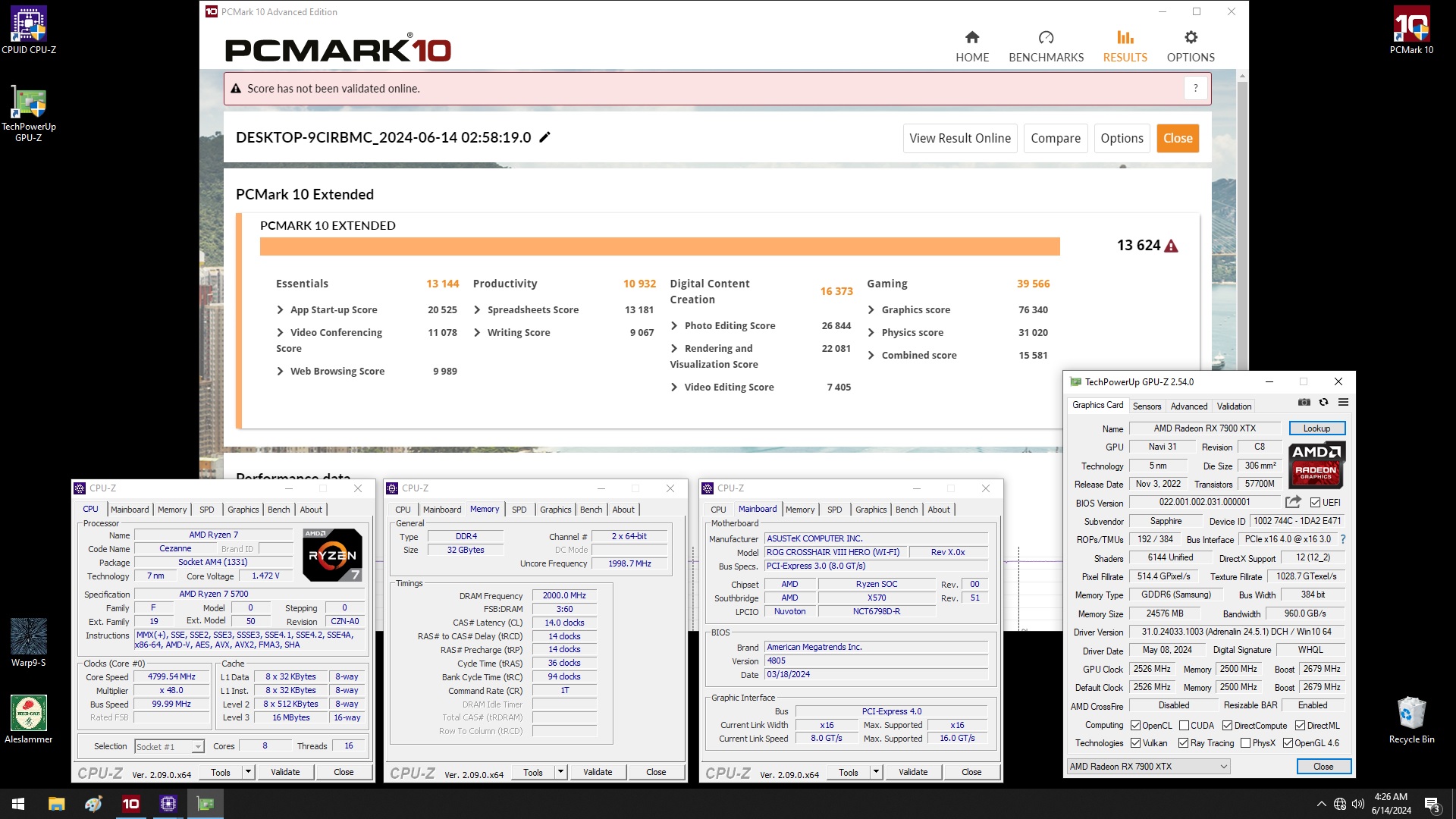Click the taskbar clock showing 4:26 AM
This screenshot has height=819, width=1456.
(1391, 804)
